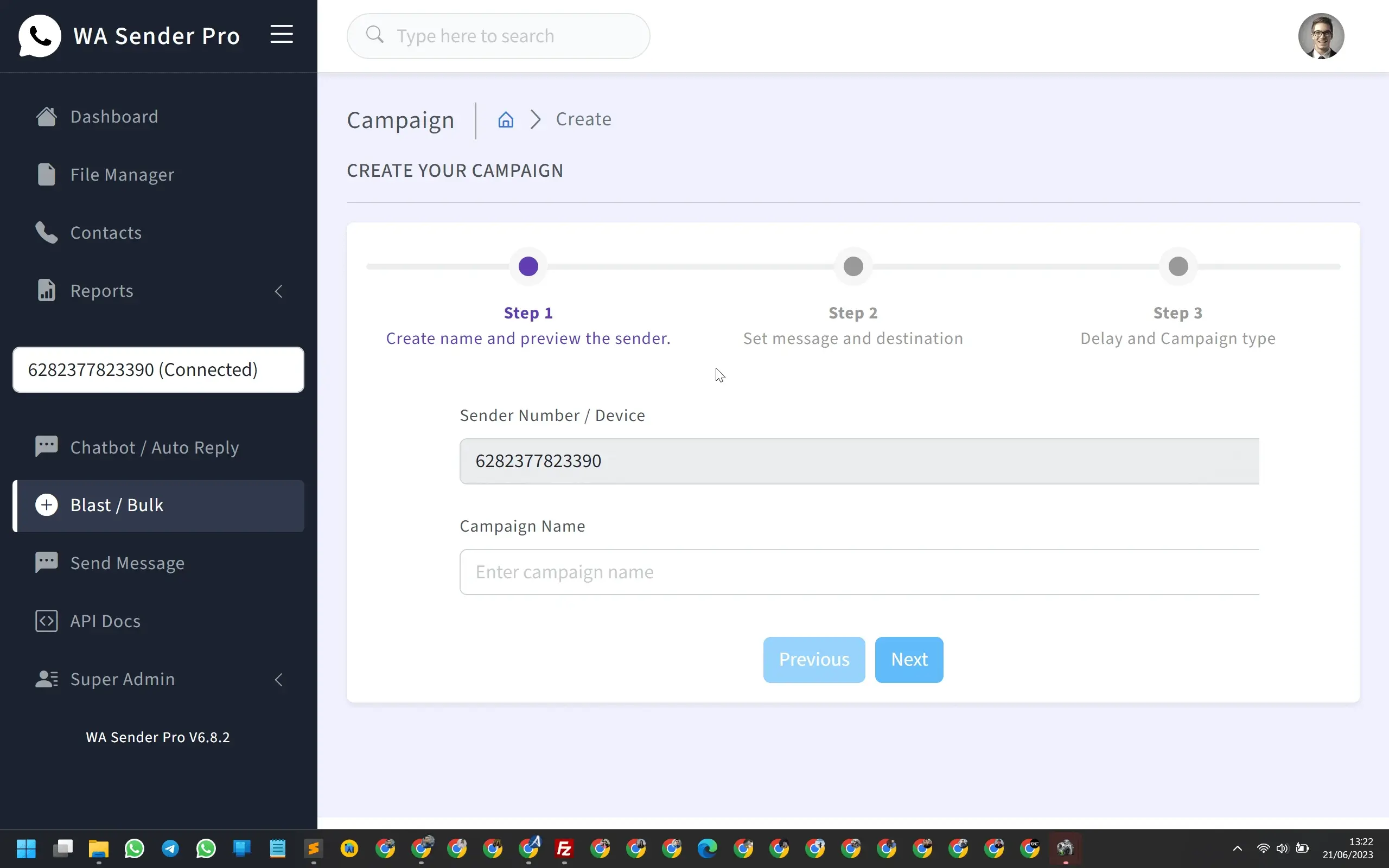Click the home icon in the breadcrumb

click(x=505, y=119)
